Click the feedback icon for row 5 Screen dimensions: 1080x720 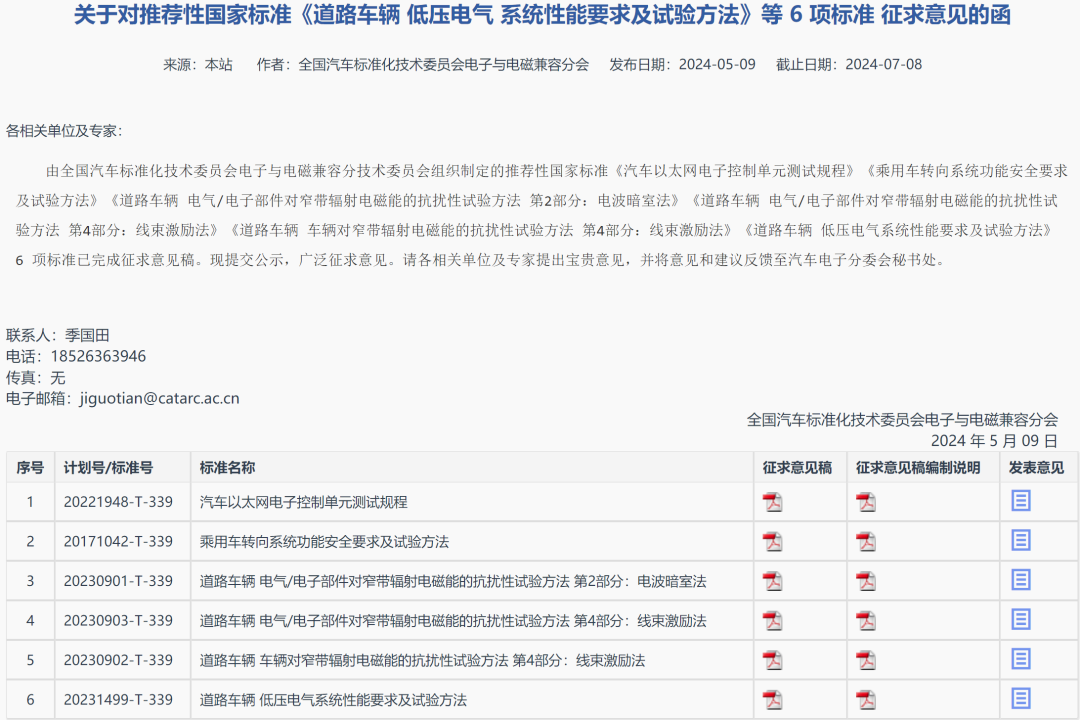tap(1021, 660)
